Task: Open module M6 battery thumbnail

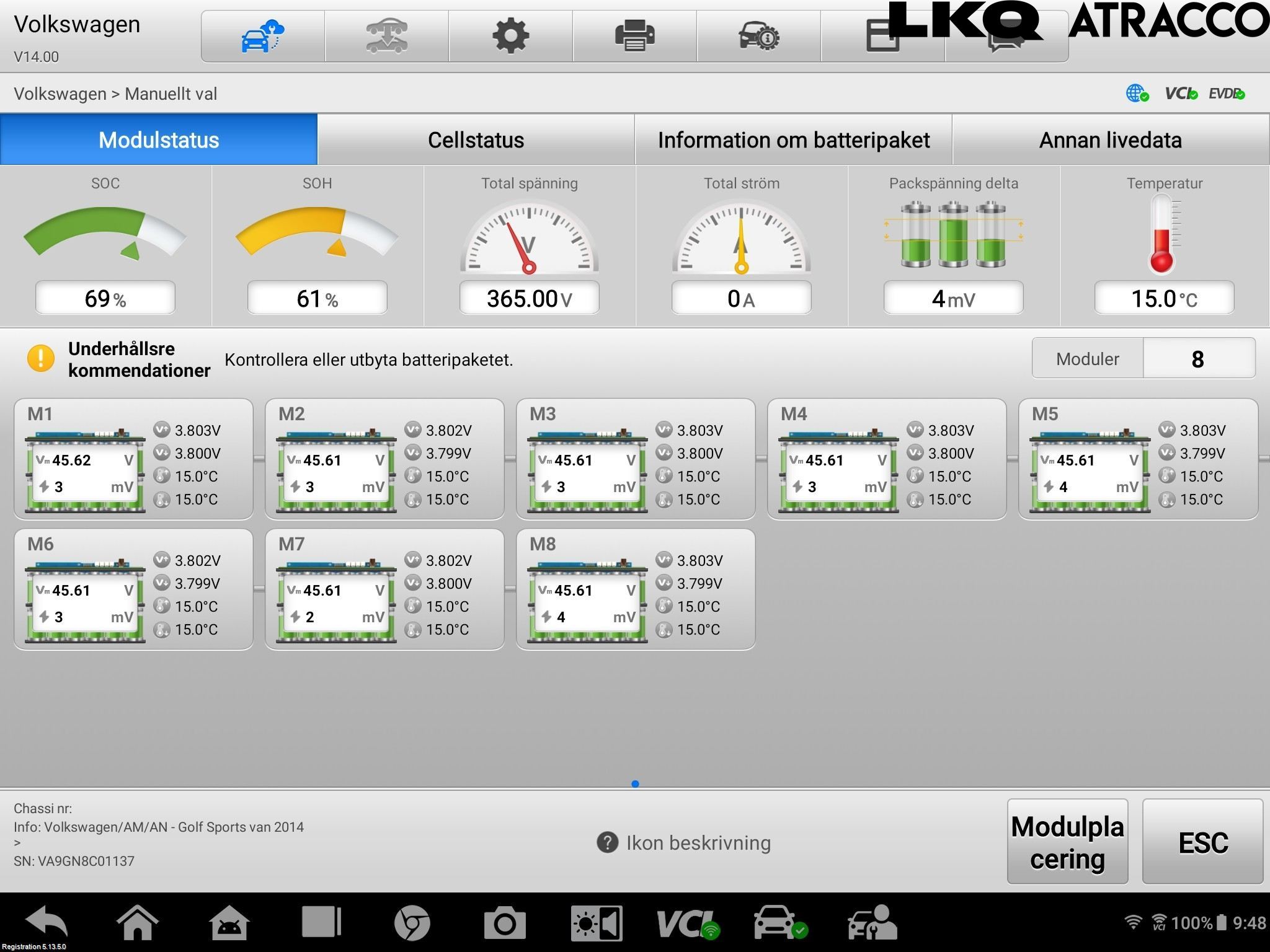Action: 85,600
